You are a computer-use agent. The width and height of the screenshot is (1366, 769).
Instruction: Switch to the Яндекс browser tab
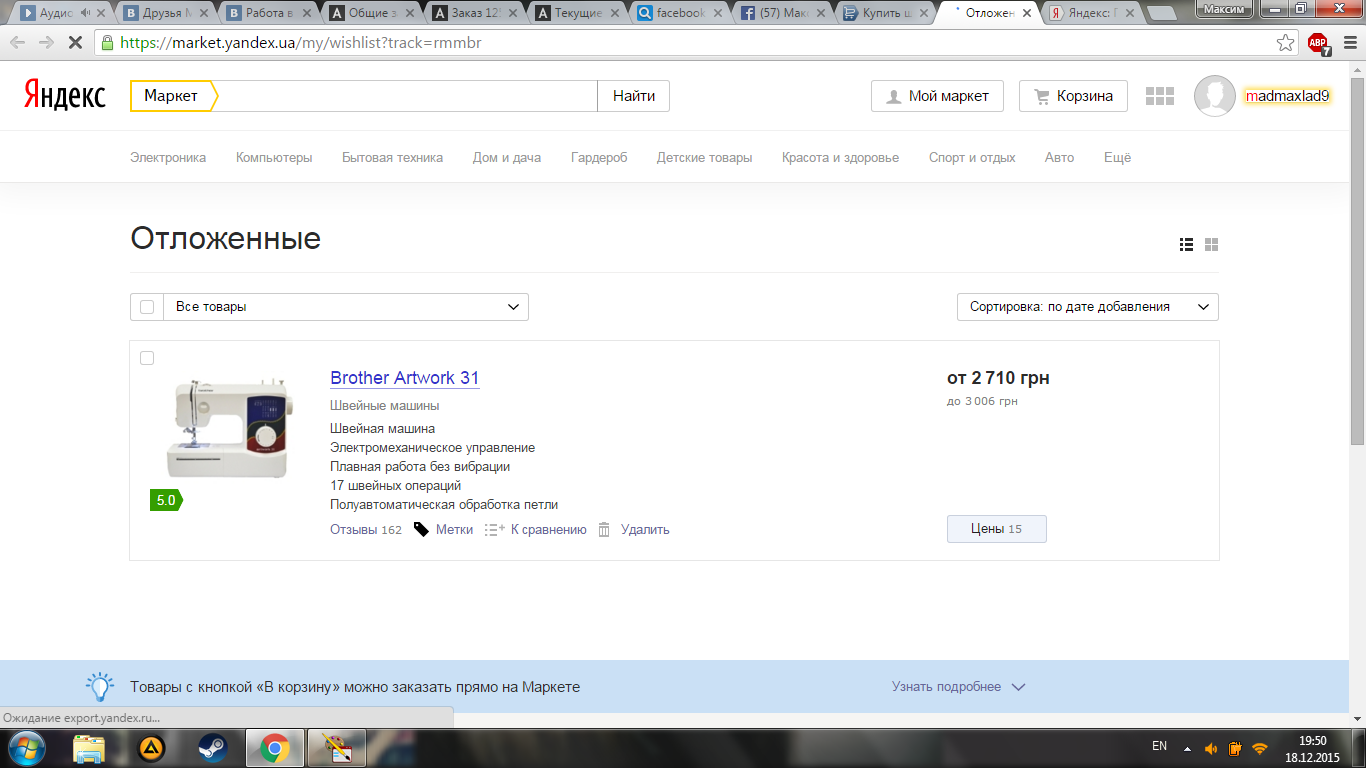point(1092,13)
